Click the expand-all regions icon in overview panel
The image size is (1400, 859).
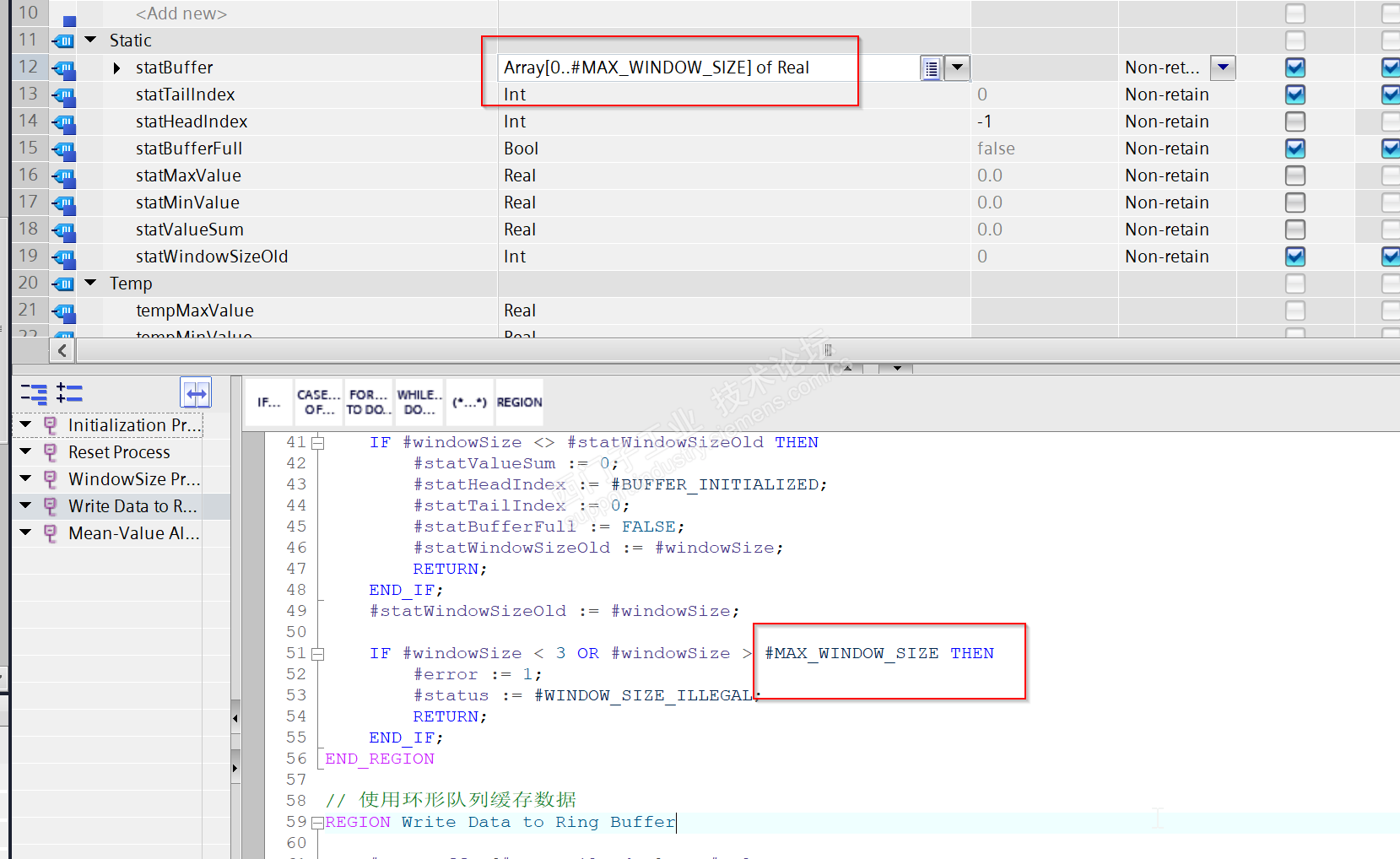[x=69, y=393]
